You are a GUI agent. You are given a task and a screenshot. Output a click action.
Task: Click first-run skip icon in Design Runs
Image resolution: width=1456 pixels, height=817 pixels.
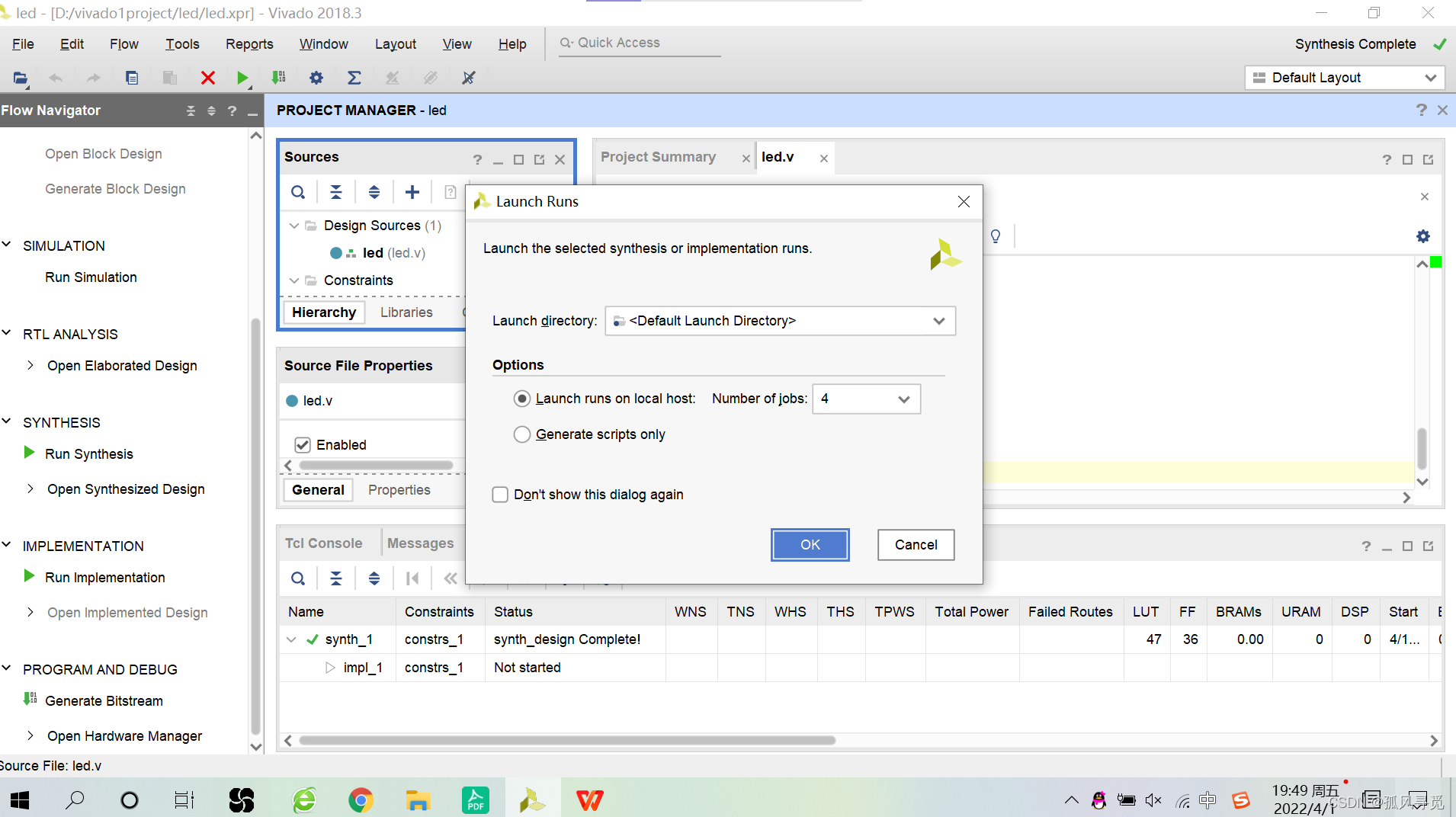point(412,578)
